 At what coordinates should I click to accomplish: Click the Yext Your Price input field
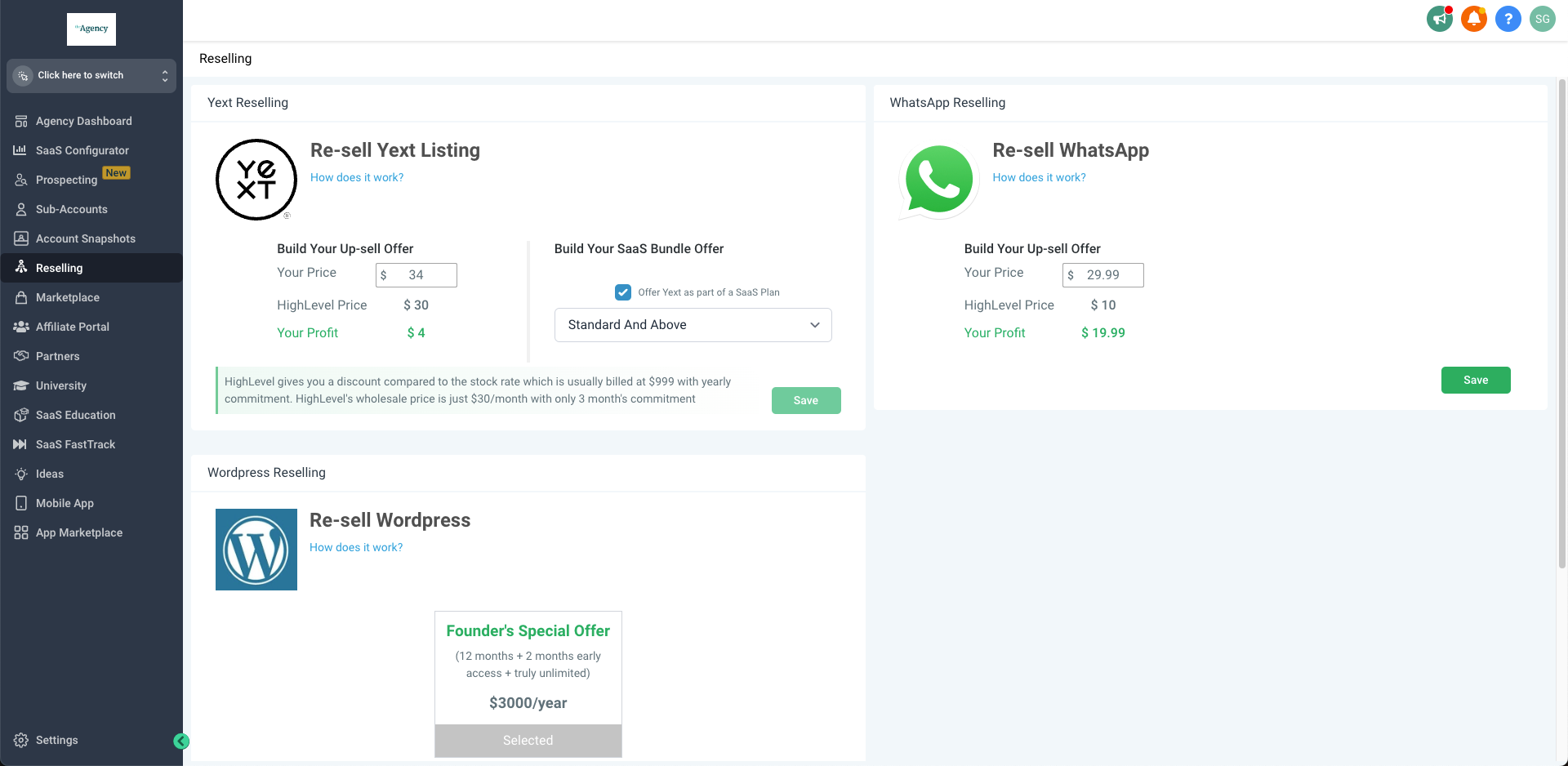point(416,275)
